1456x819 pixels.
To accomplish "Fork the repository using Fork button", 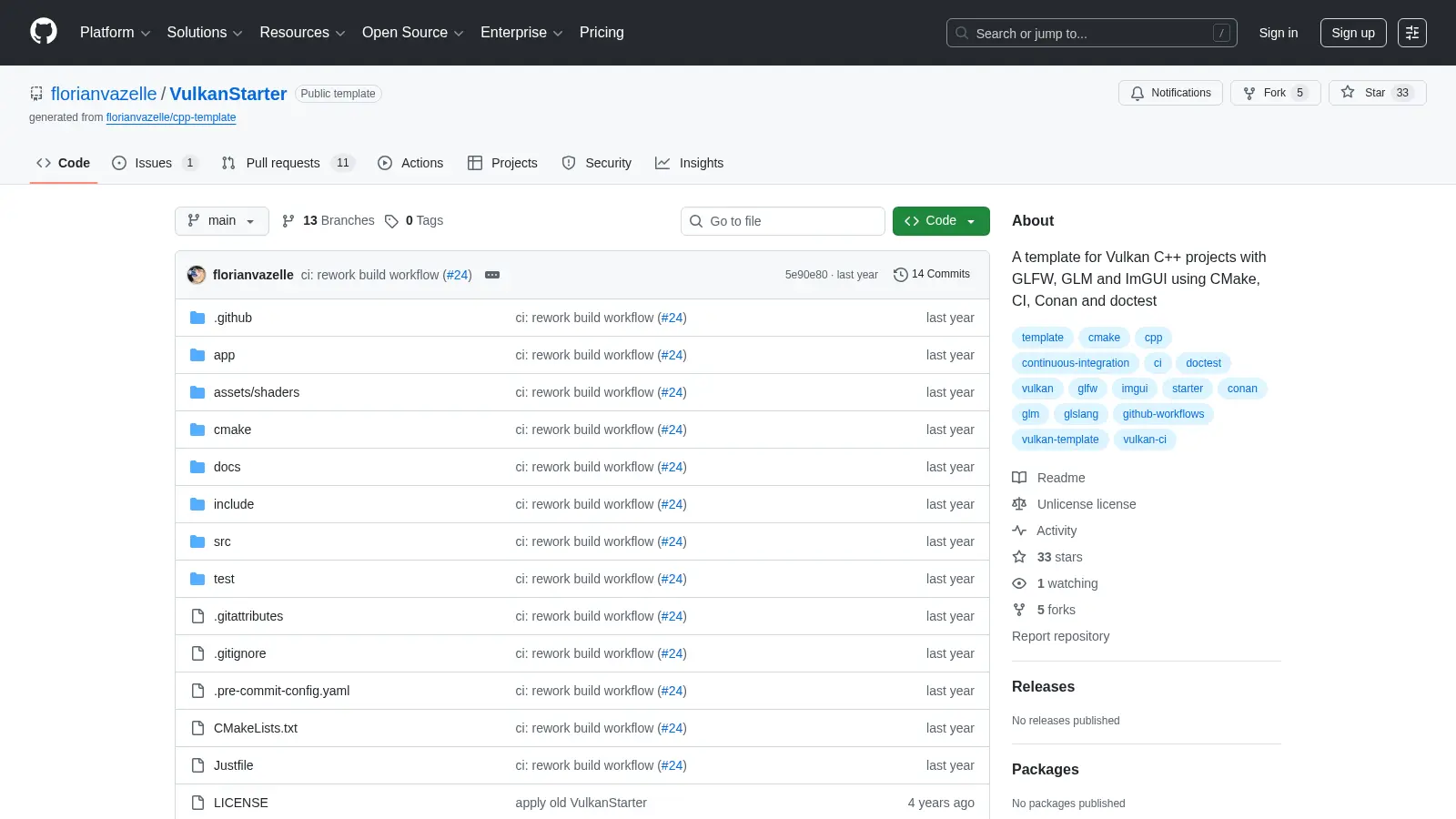I will coord(1275,93).
